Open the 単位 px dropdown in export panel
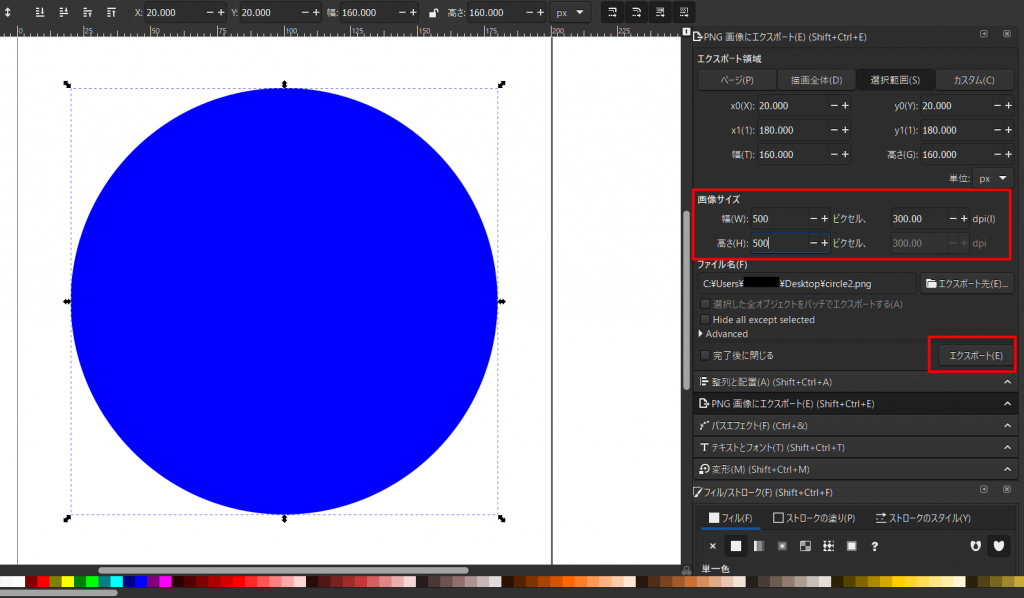 (x=993, y=178)
